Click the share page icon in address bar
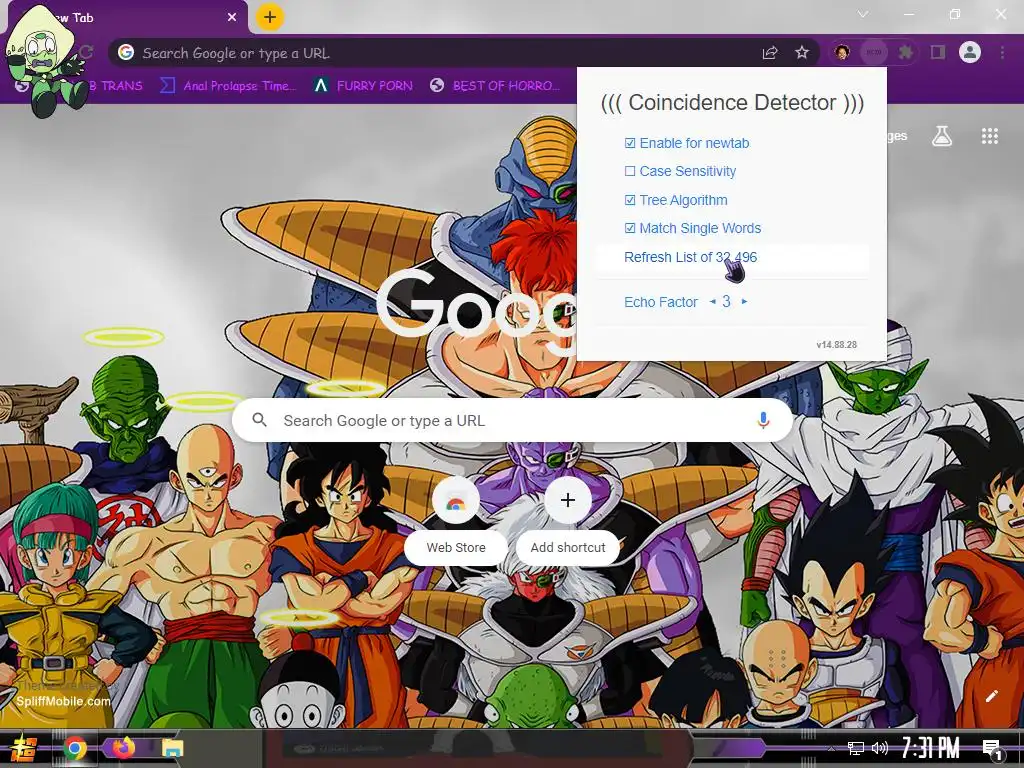 (x=770, y=53)
